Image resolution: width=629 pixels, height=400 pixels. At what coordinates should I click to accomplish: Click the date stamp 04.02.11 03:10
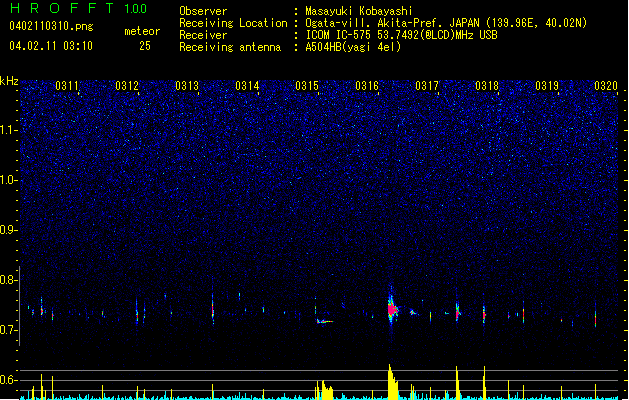pyautogui.click(x=51, y=46)
